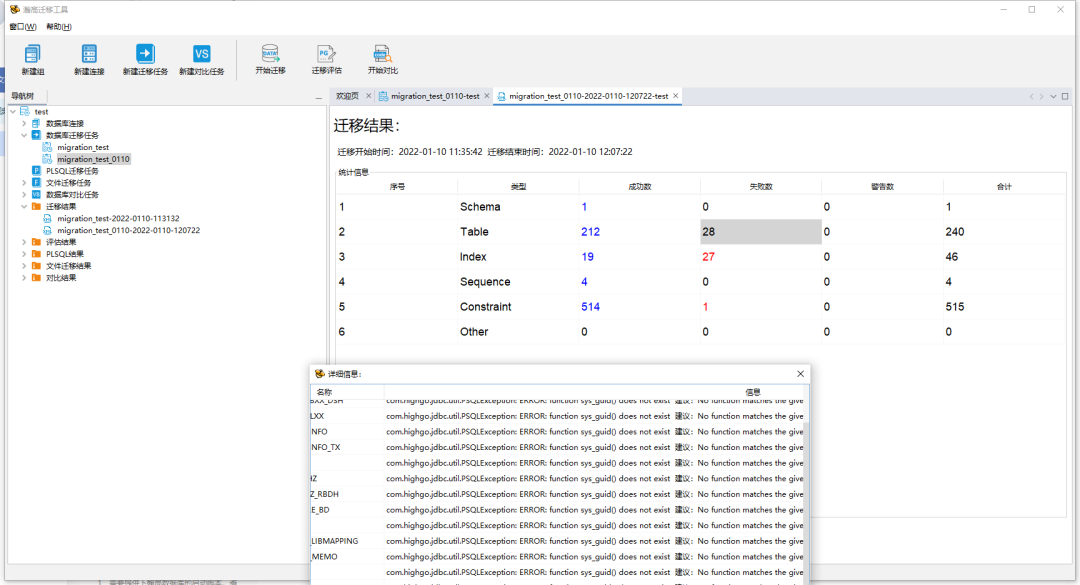Viewport: 1080px width, 585px height.
Task: Start migration with 开始迁移 icon
Action: click(270, 55)
